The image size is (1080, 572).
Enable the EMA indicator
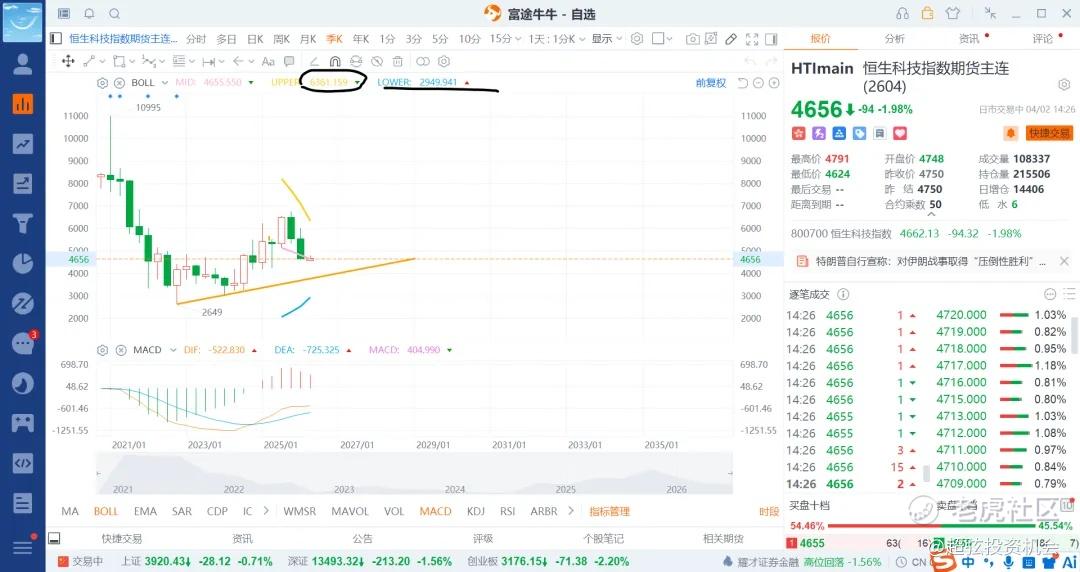(145, 511)
